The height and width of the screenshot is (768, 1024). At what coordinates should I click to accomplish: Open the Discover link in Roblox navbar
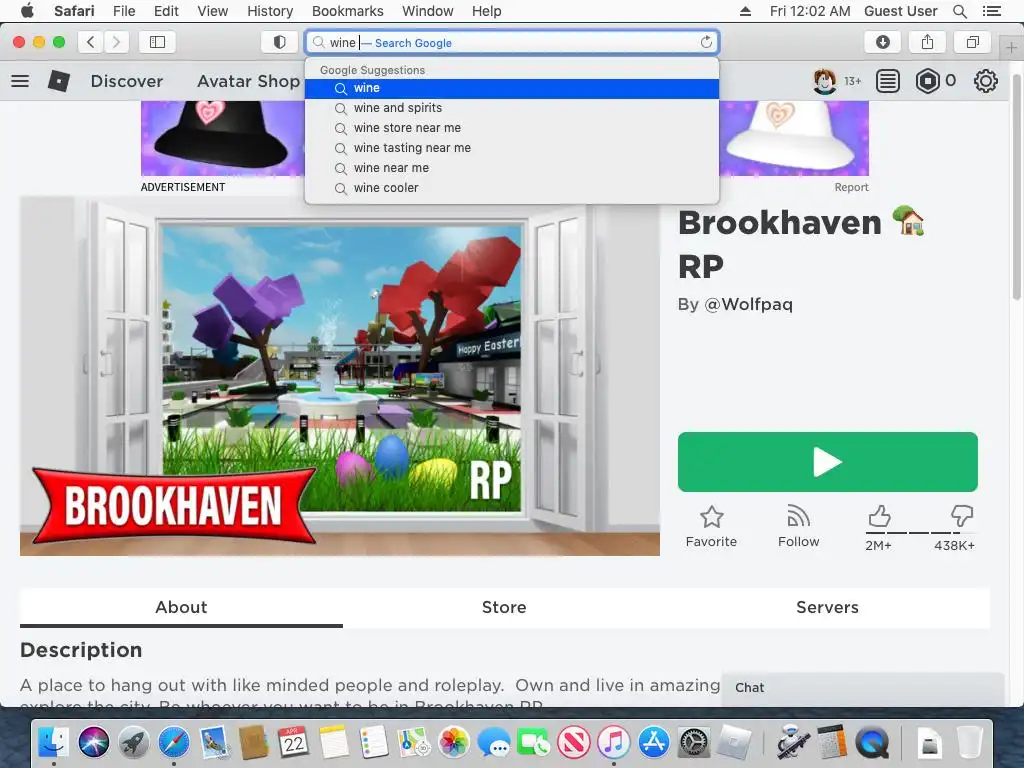click(127, 81)
